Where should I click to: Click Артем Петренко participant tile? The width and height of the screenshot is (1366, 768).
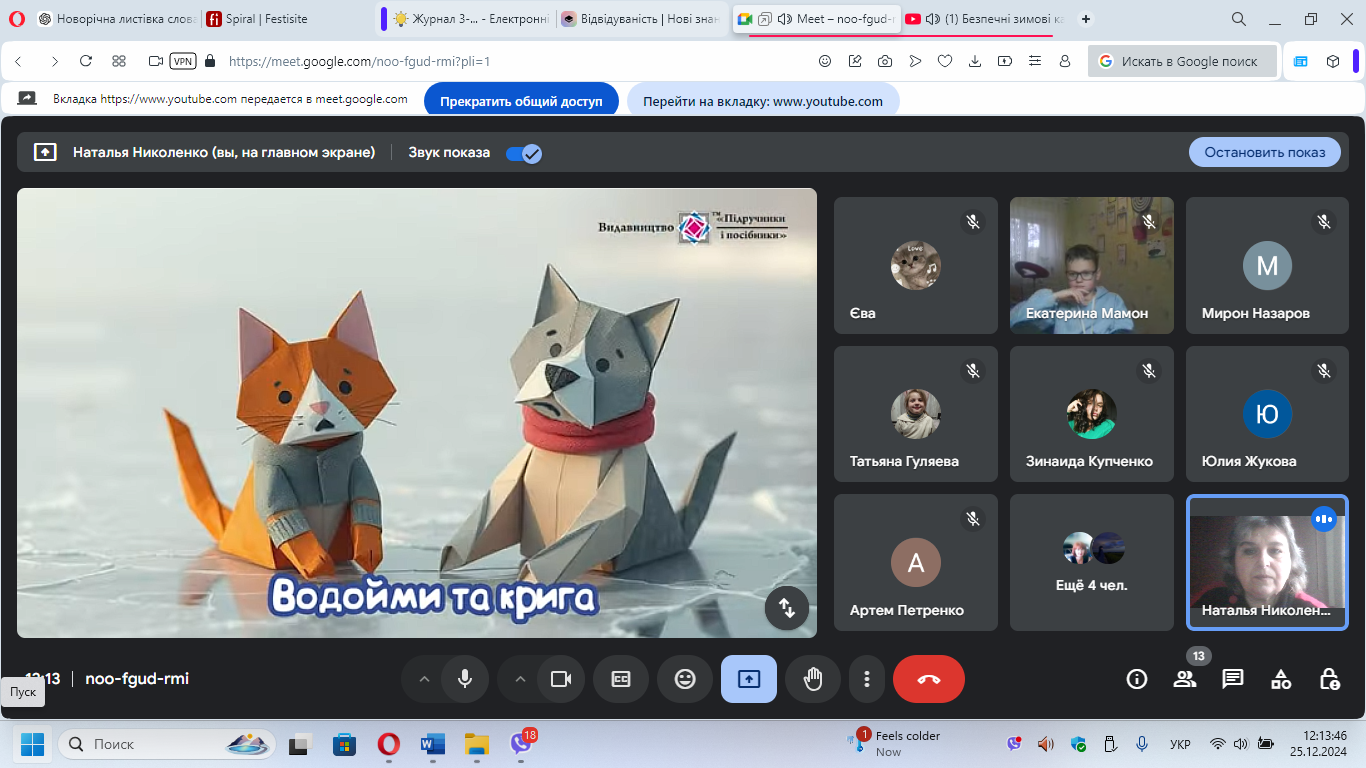click(916, 562)
